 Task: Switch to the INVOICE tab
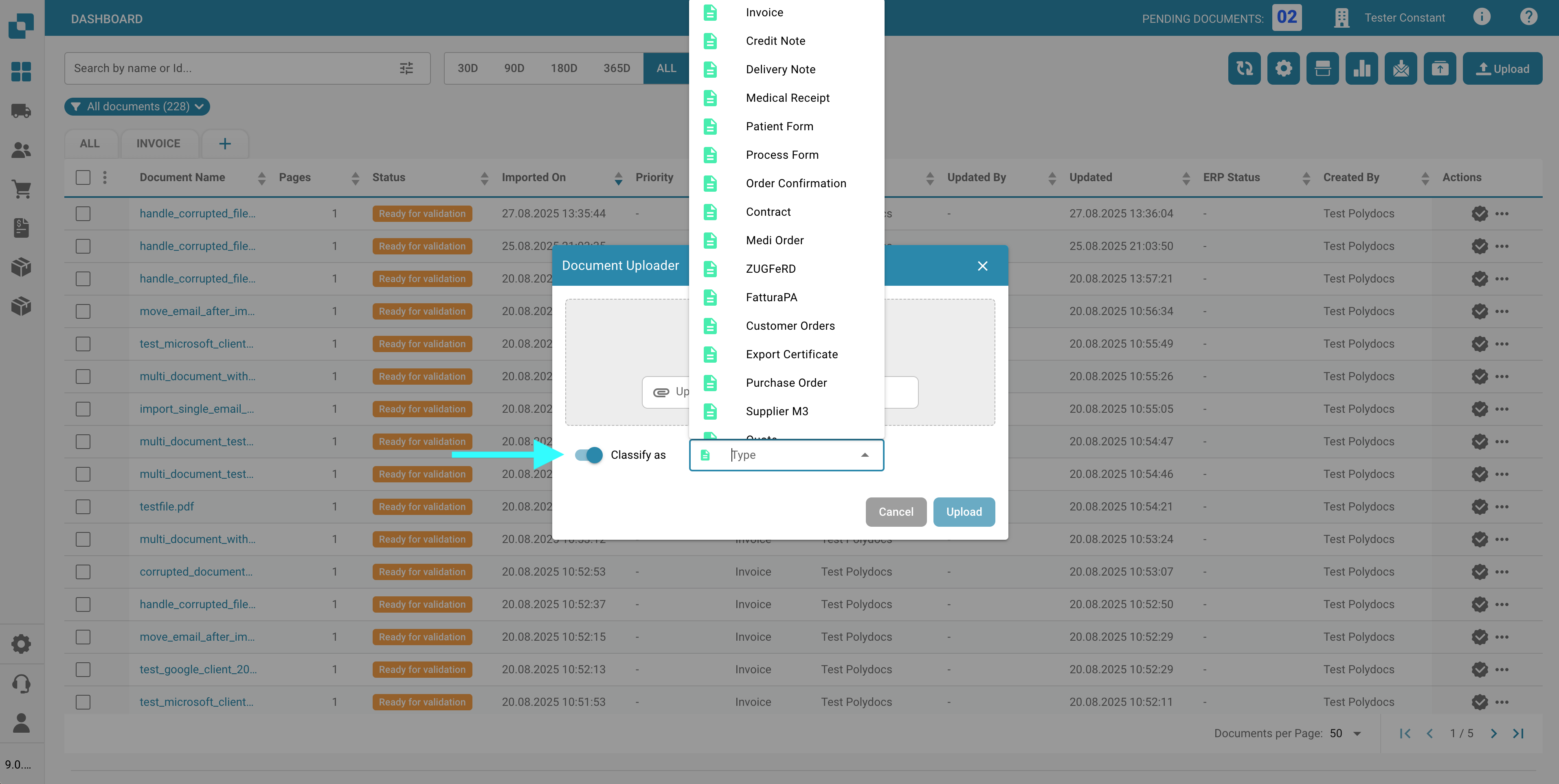click(158, 143)
